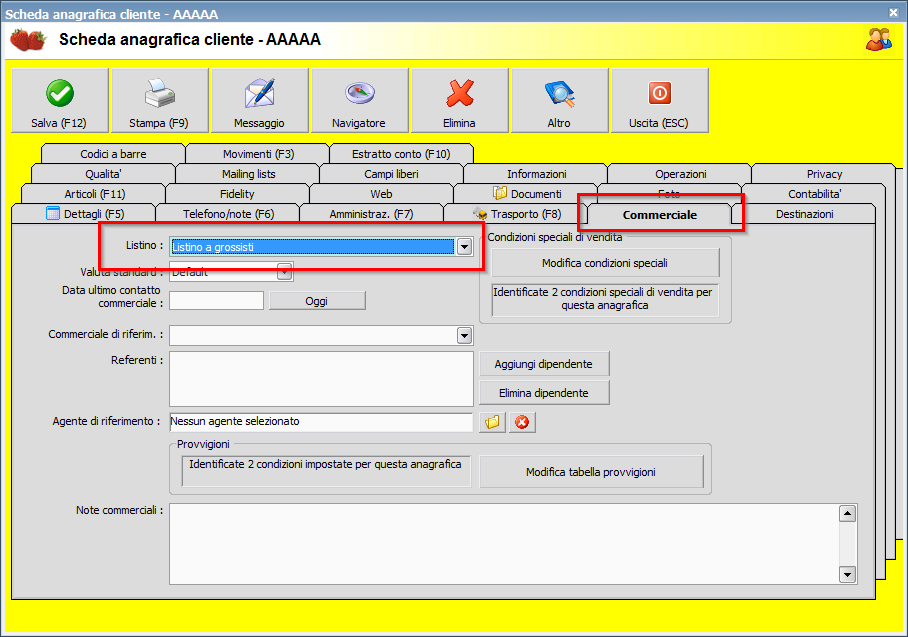
Task: Go to Mailing lists tab
Action: (x=248, y=174)
